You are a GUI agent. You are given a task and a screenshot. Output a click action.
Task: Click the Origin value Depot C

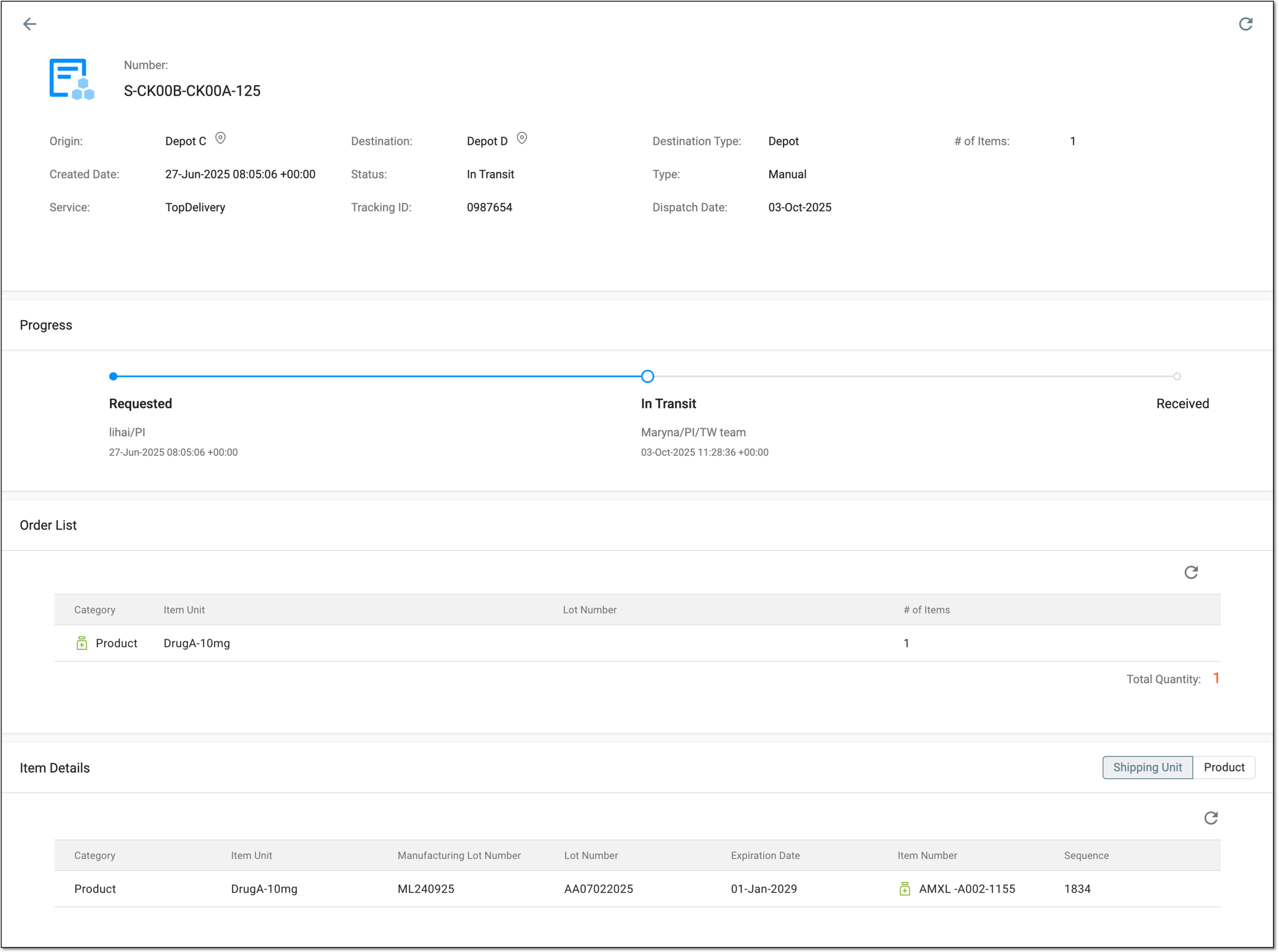(186, 141)
